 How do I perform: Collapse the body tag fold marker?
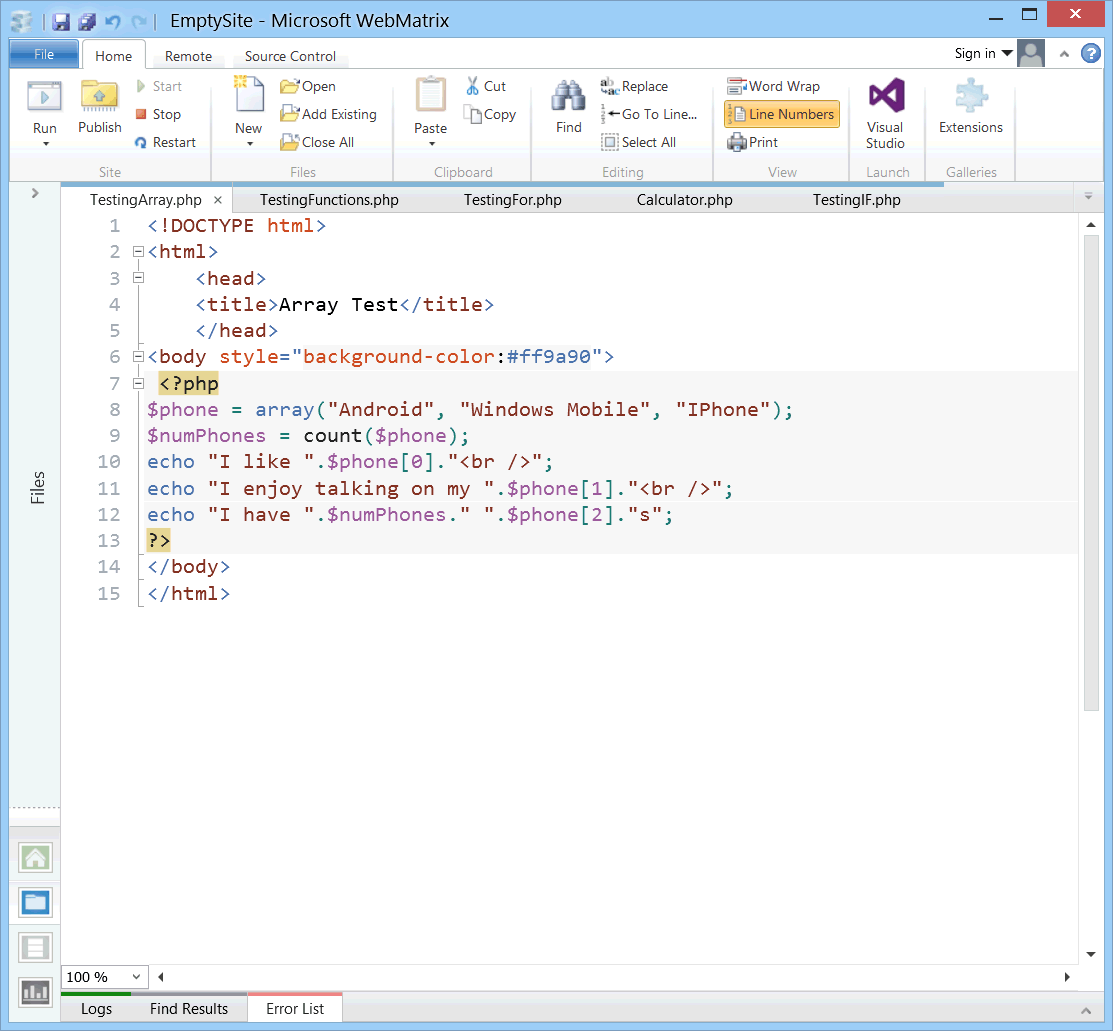[138, 356]
